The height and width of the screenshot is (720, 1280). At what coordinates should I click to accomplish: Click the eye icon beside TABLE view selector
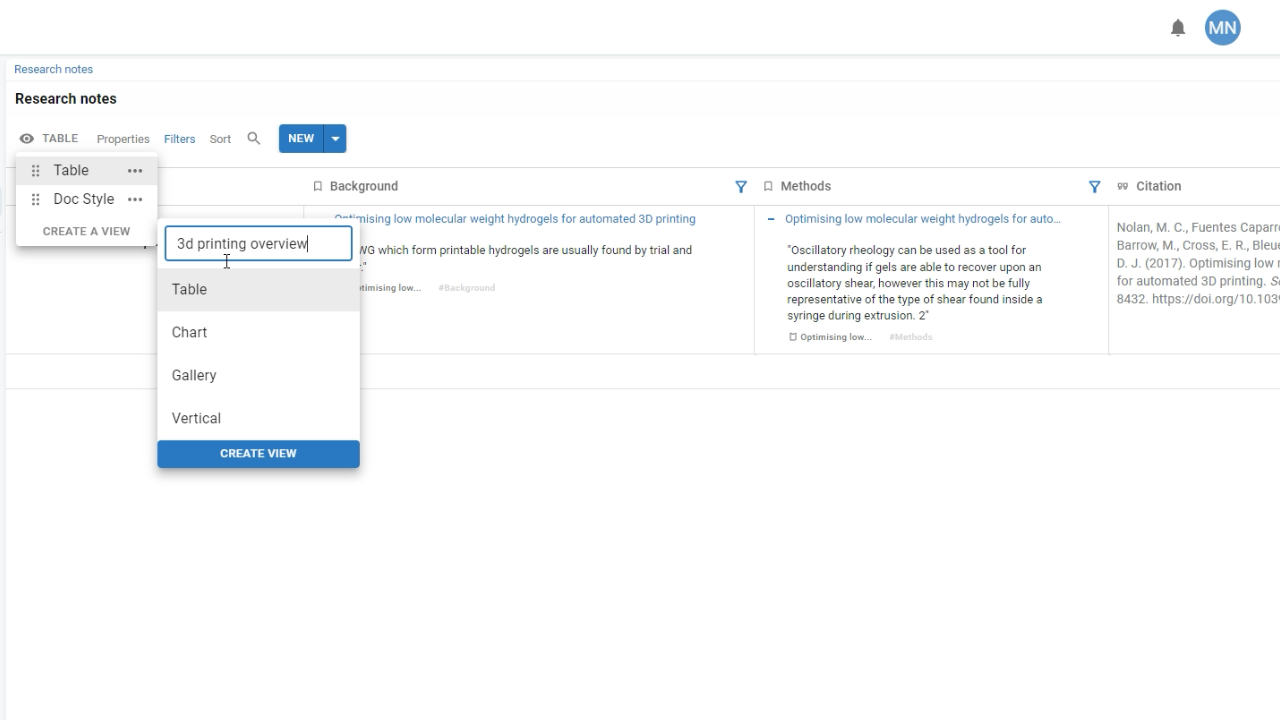point(27,138)
